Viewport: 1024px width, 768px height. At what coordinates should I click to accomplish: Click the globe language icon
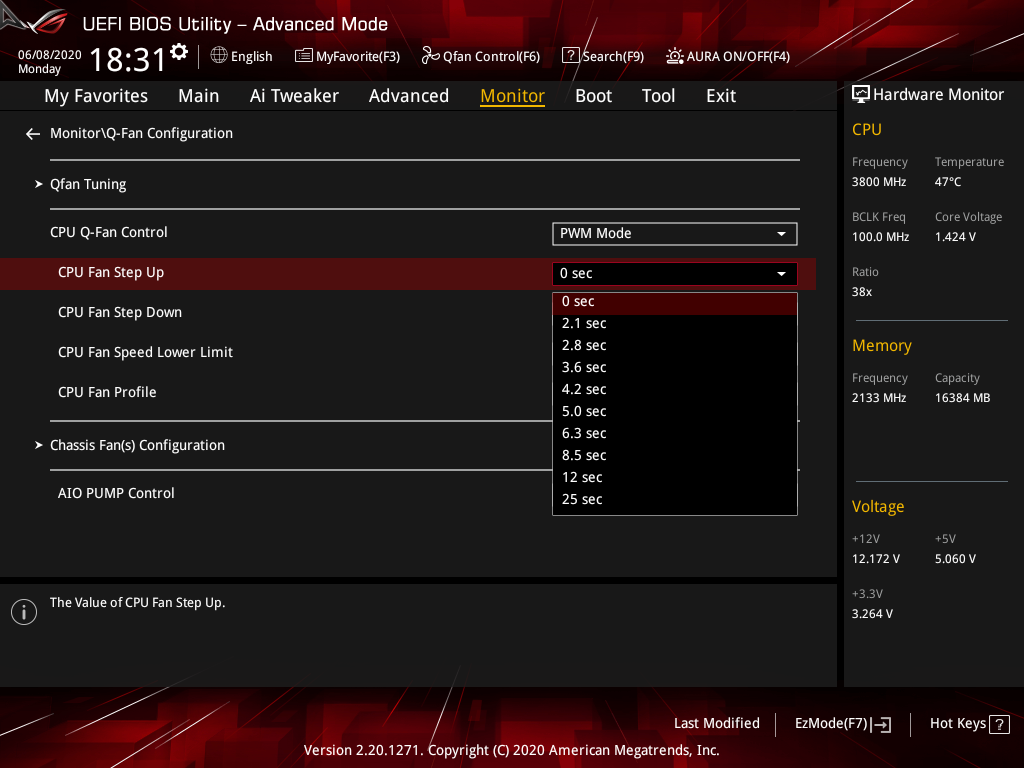219,56
